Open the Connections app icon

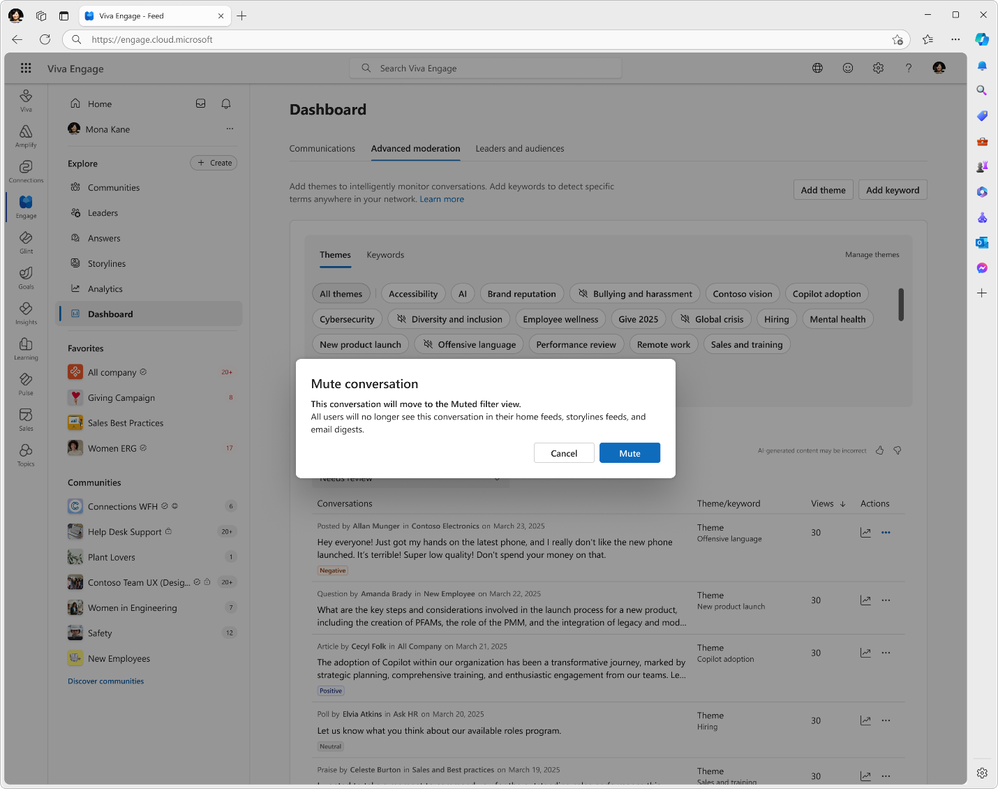(25, 171)
